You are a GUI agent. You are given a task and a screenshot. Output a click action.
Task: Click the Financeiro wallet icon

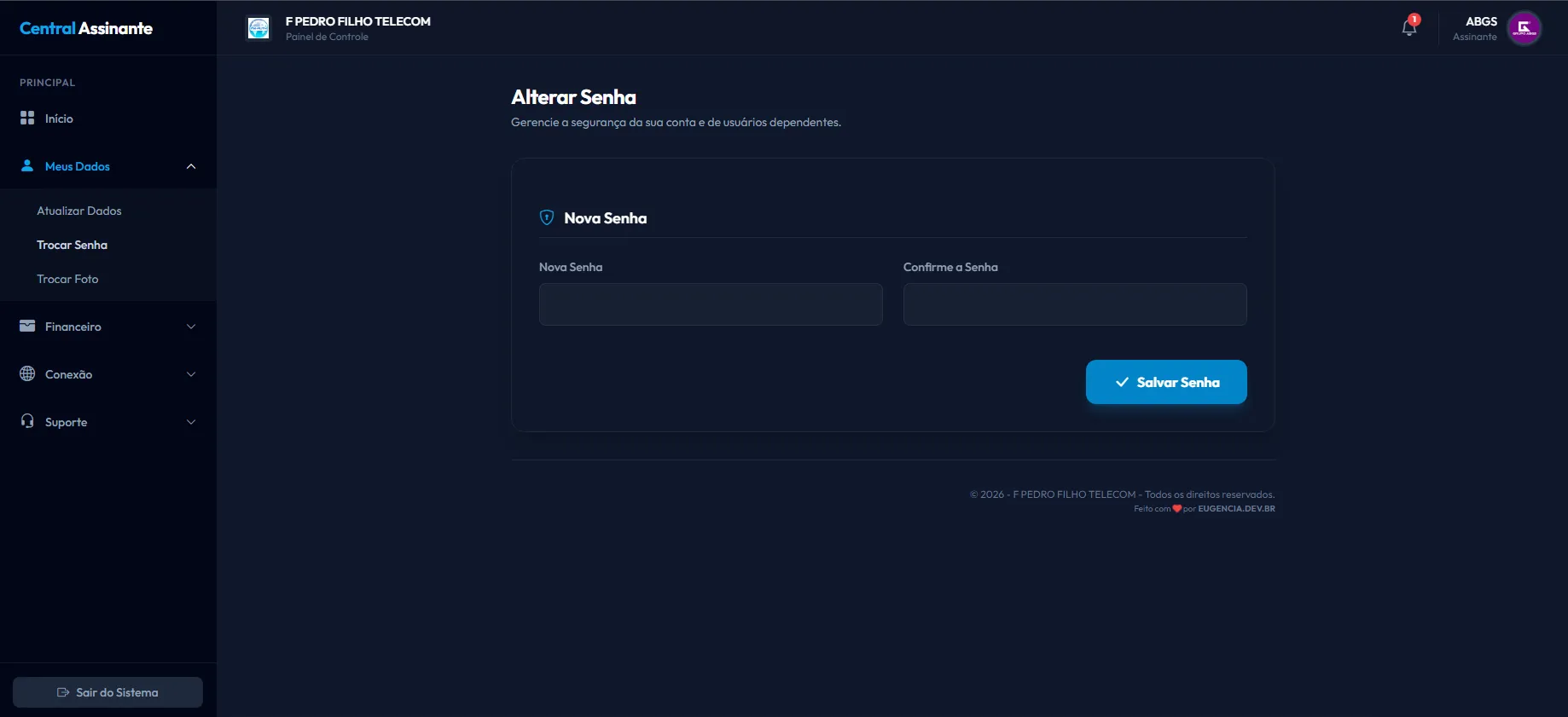coord(27,327)
